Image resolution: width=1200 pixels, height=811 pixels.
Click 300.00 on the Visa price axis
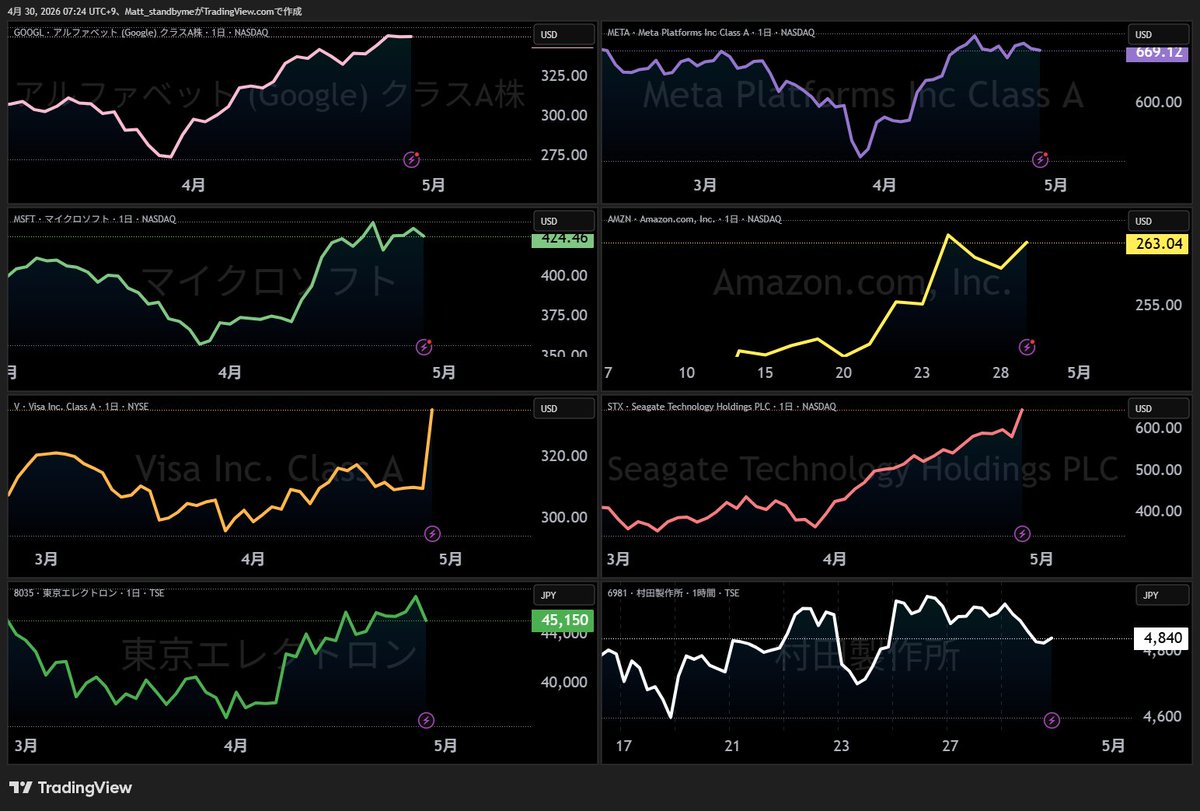tap(562, 517)
